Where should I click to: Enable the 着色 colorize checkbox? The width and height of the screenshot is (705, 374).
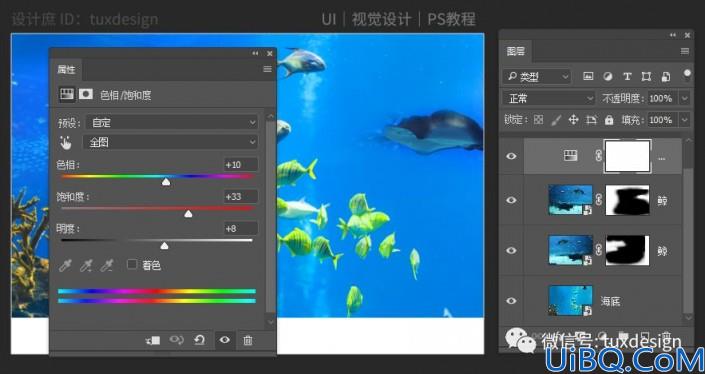click(132, 264)
